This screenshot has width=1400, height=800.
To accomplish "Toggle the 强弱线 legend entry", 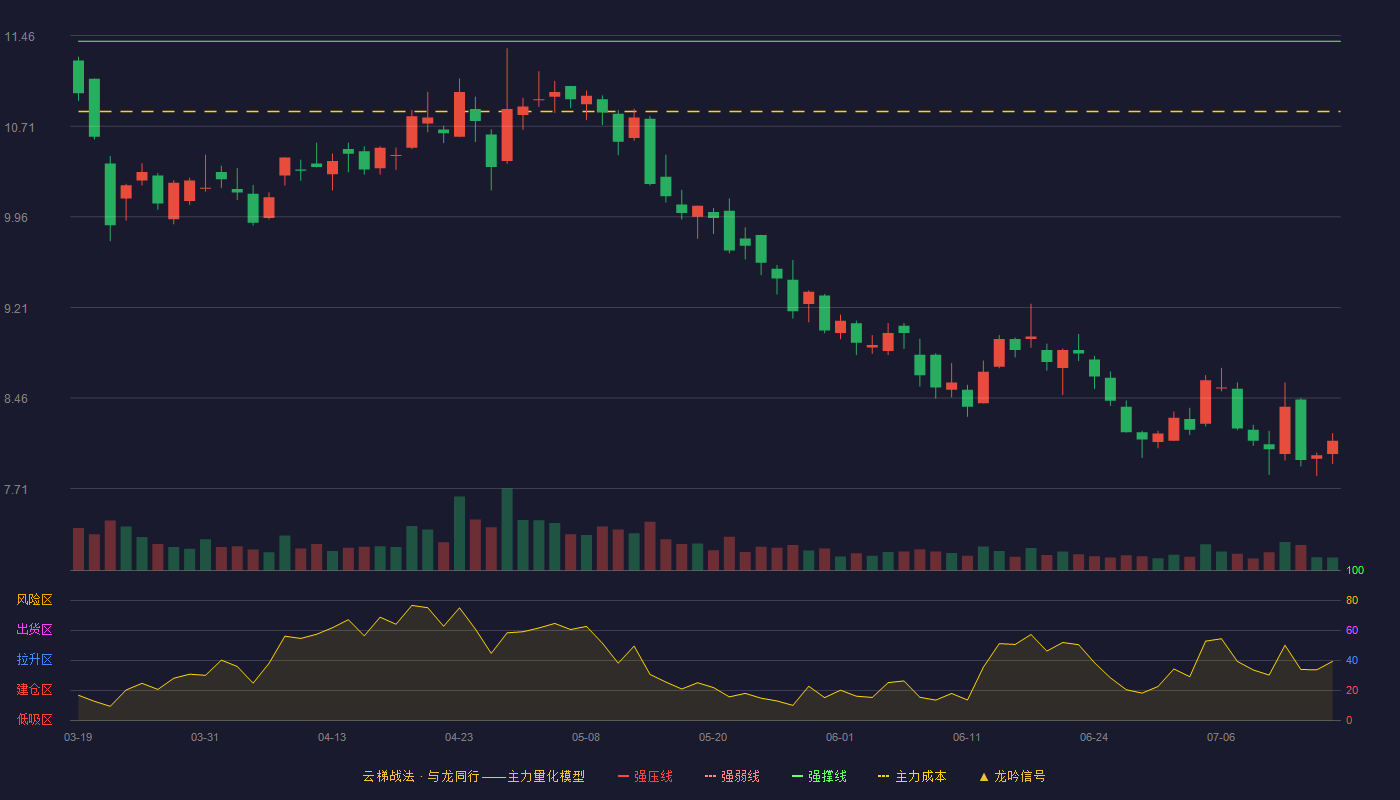I will click(x=732, y=776).
